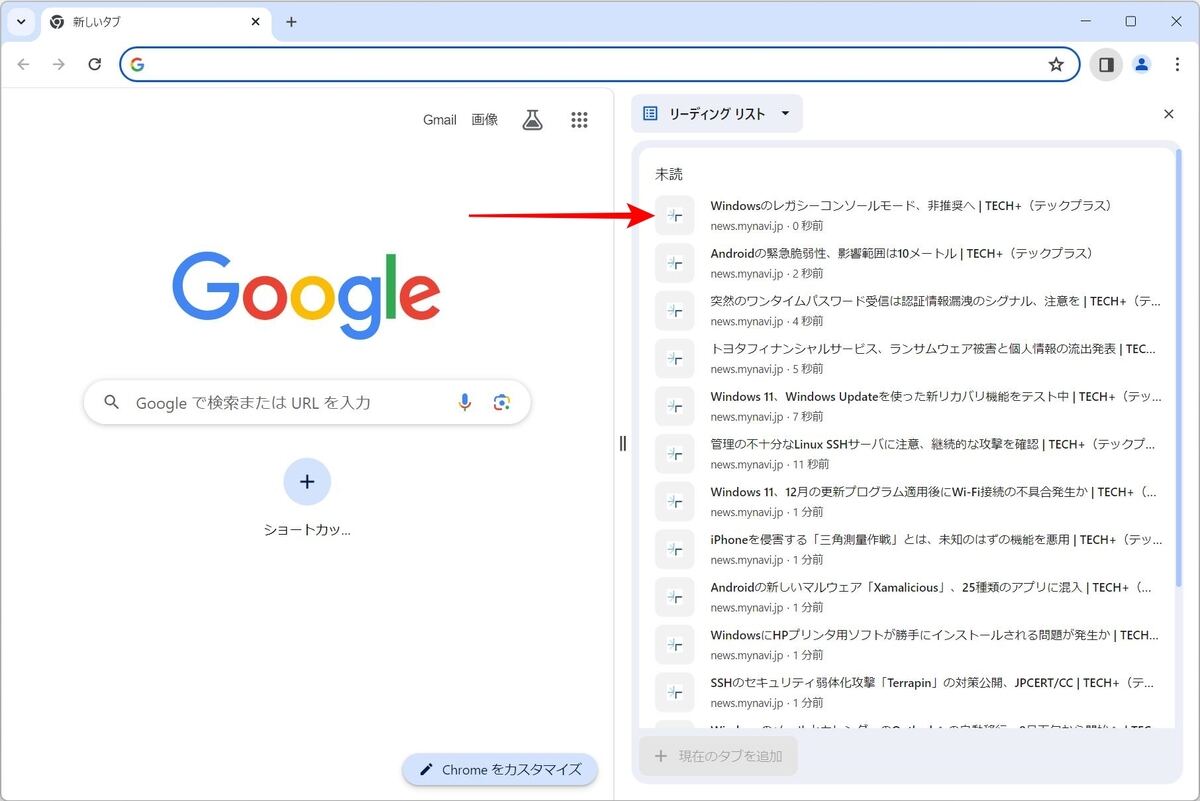Bookmark this tab with star icon
Screen dimensions: 1200x801
click(1056, 64)
